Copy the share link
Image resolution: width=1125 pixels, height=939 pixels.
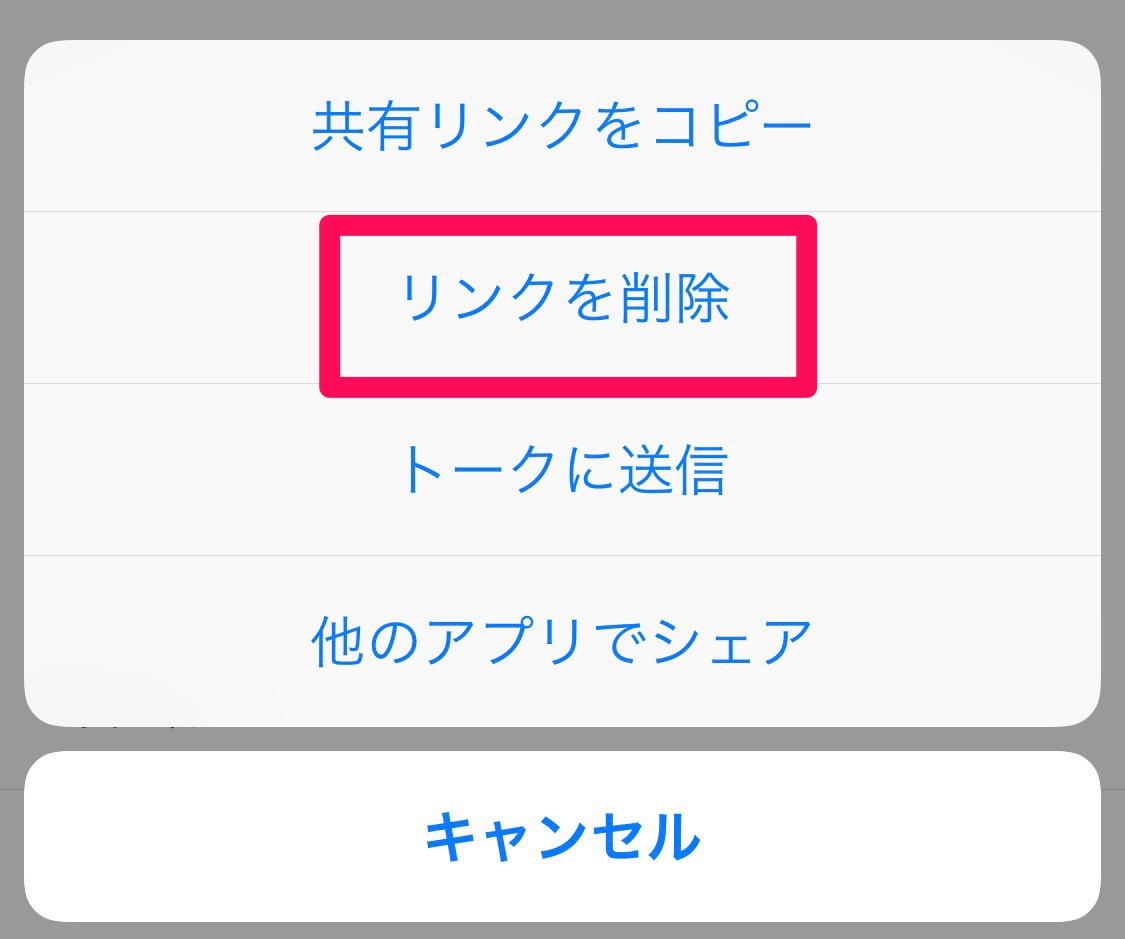pos(562,126)
